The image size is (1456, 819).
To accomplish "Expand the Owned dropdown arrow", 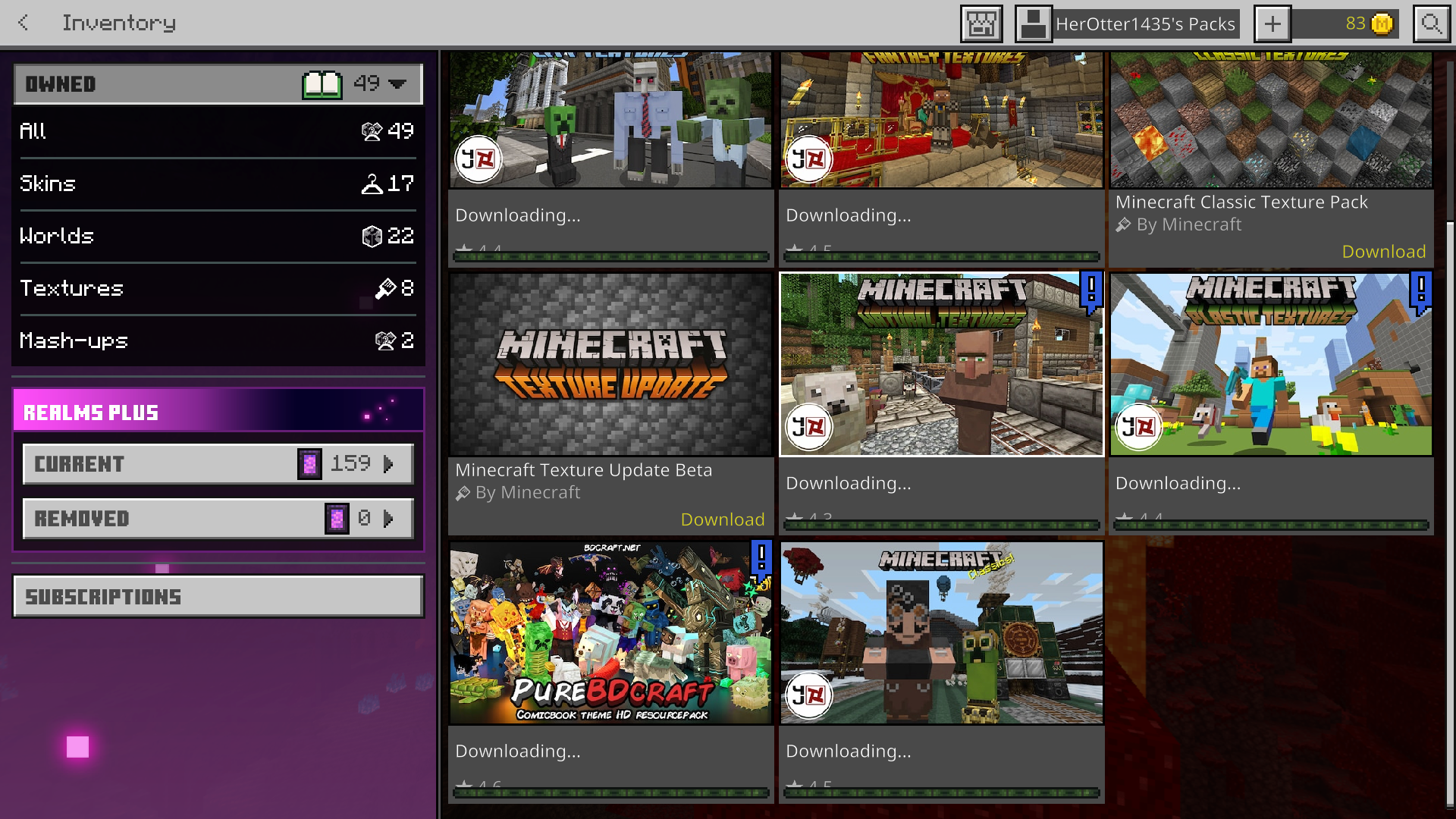I will [397, 83].
